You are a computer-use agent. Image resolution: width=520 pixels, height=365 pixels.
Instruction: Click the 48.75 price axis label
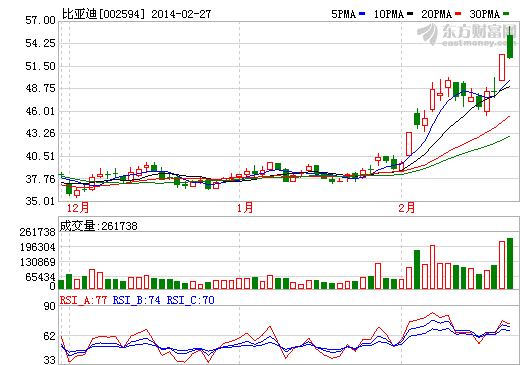pos(40,88)
